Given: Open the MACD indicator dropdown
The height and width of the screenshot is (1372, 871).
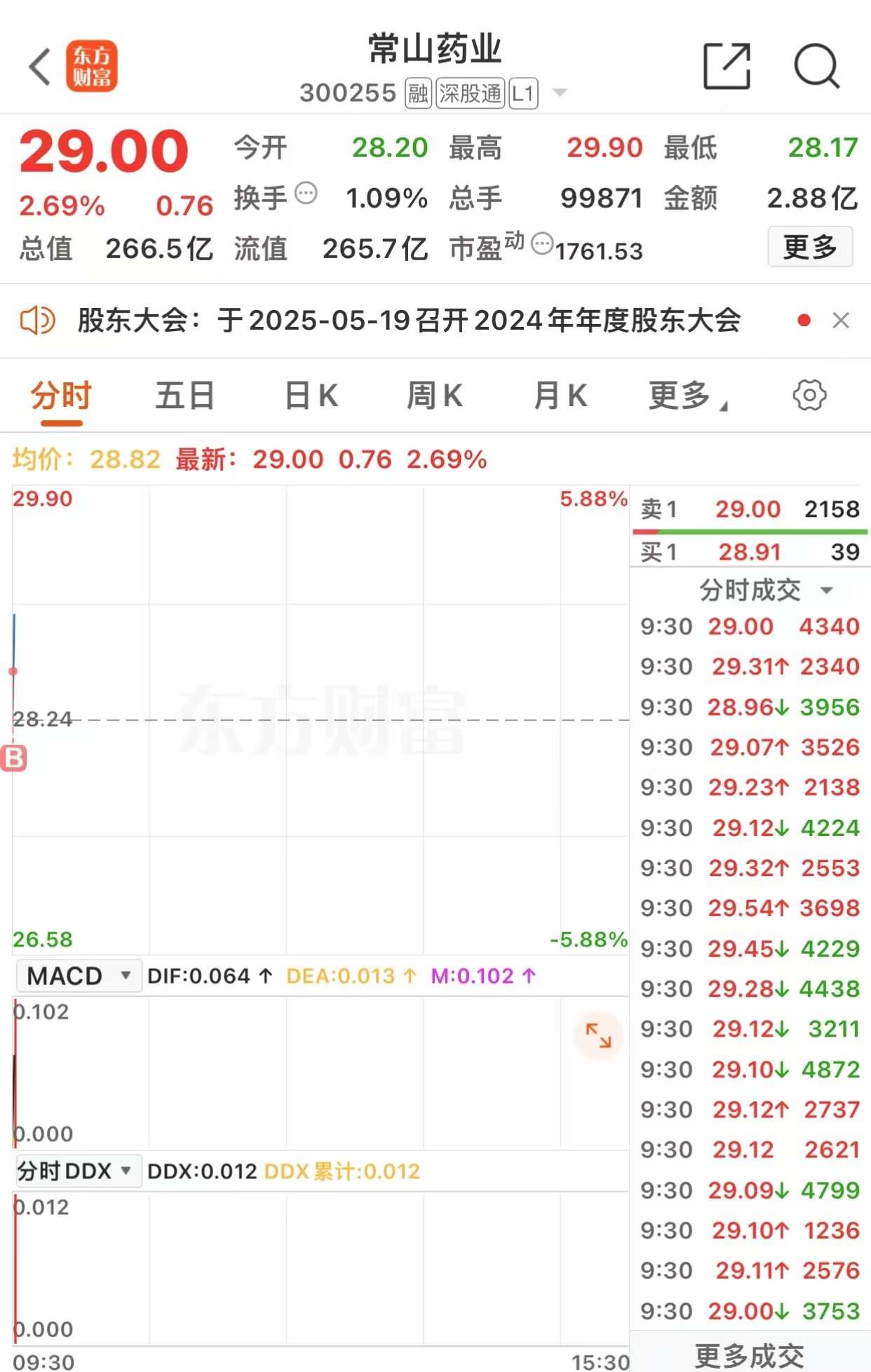Looking at the screenshot, I should pyautogui.click(x=79, y=976).
